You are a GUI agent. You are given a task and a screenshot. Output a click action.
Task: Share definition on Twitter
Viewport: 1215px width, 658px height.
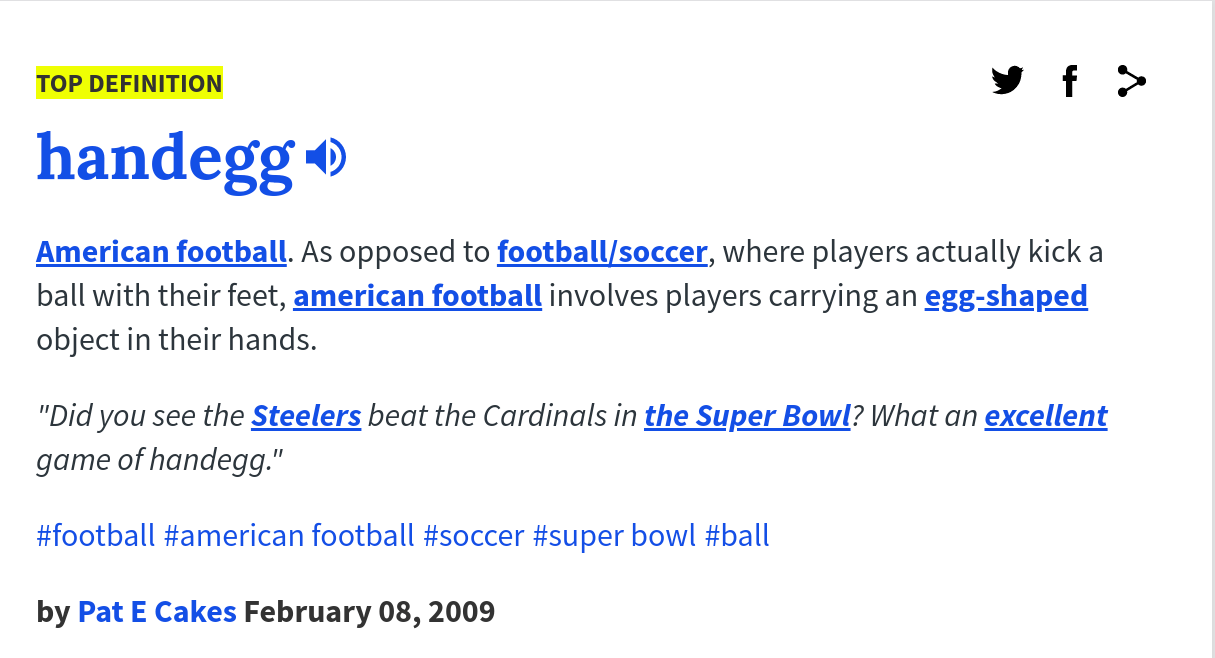click(1007, 81)
